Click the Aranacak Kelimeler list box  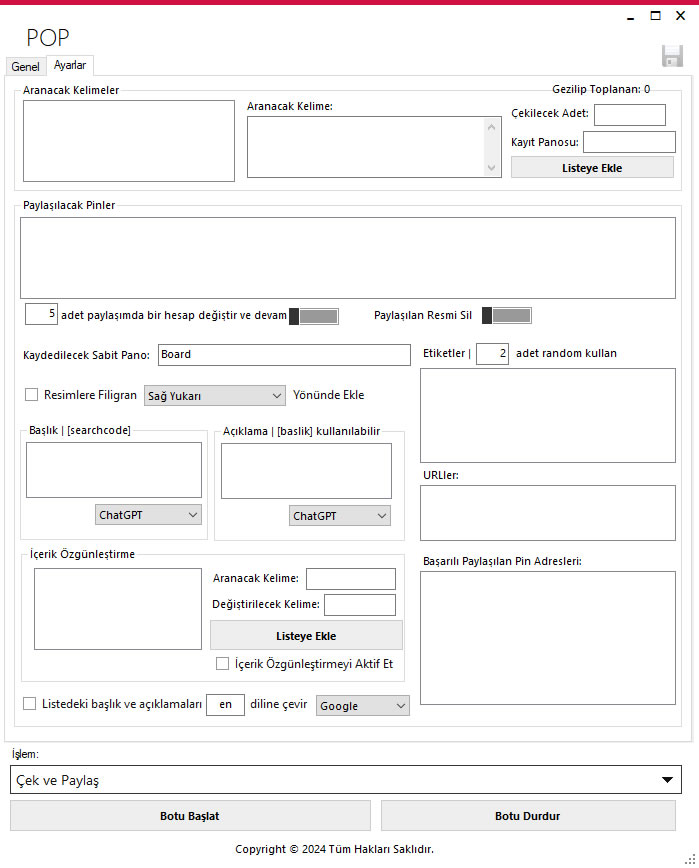[129, 141]
